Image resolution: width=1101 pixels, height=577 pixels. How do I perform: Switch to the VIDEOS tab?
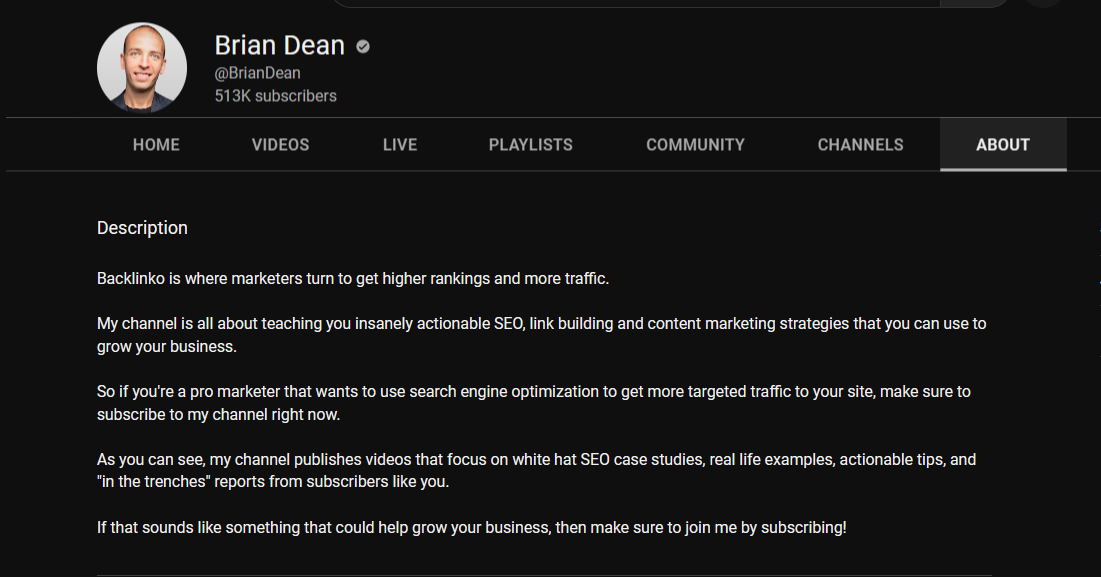point(280,145)
